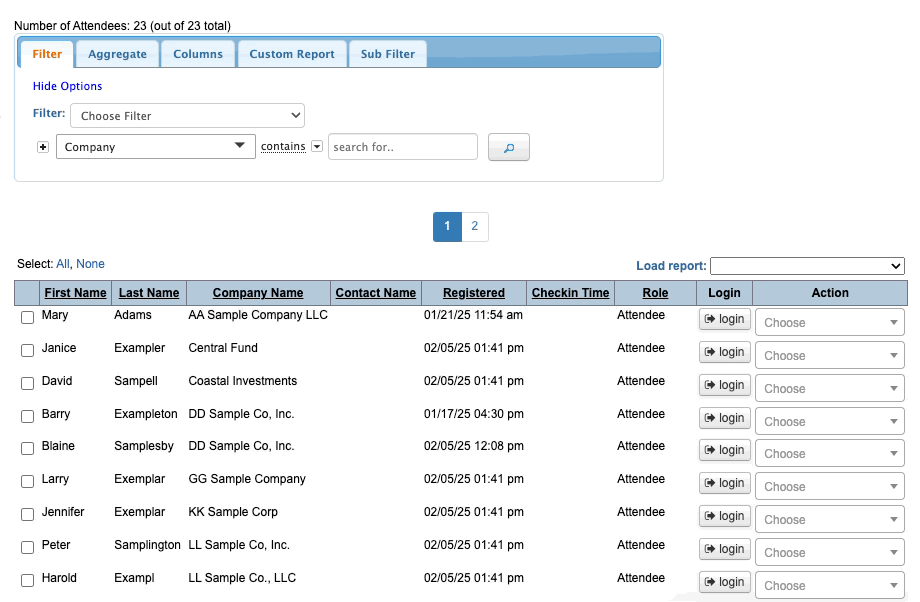Open the Action Choose dropdown for Janice Exampler
Viewport: 920px width, 602px height.
830,355
